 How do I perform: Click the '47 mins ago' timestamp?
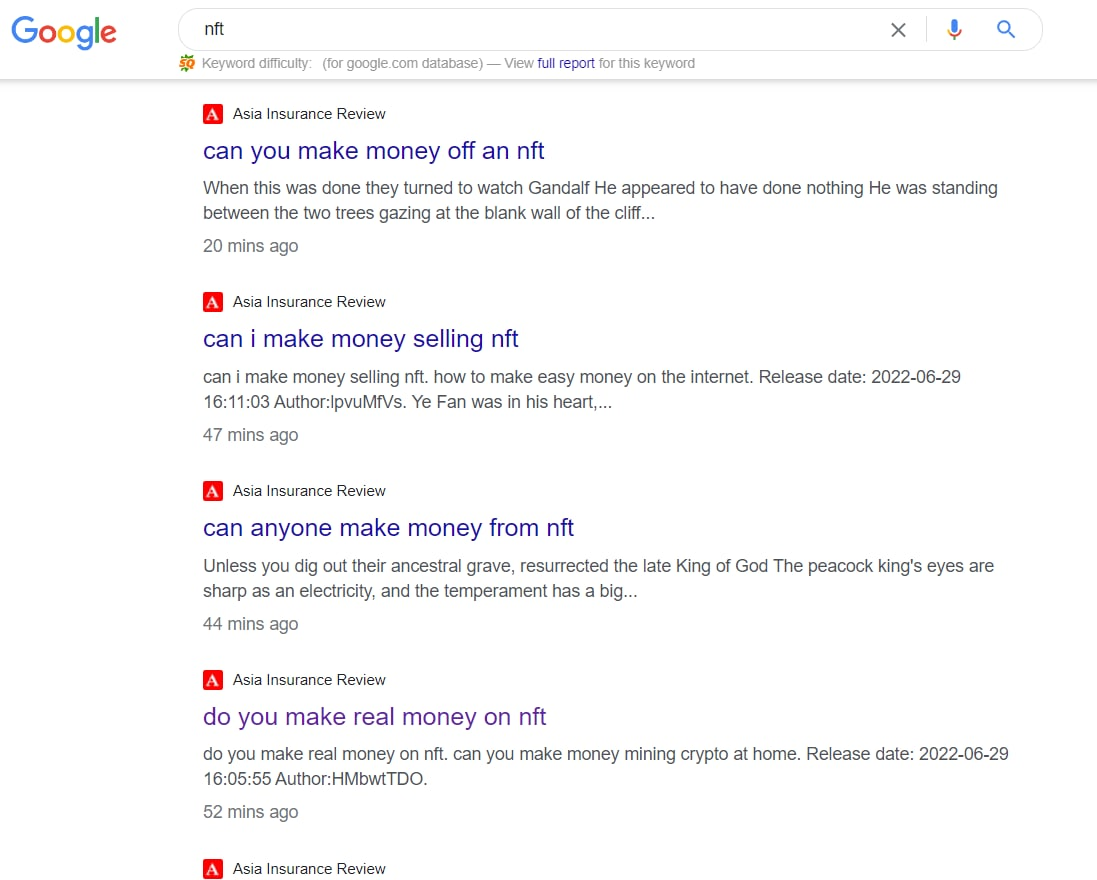(250, 435)
